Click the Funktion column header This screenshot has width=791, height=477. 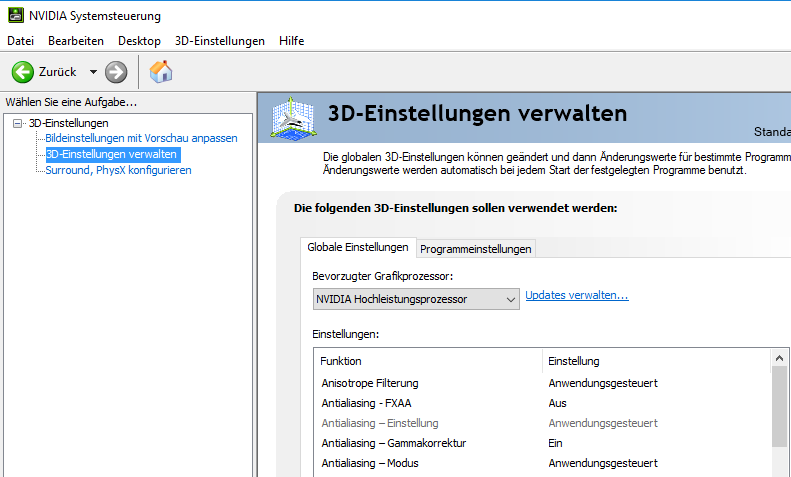(429, 361)
